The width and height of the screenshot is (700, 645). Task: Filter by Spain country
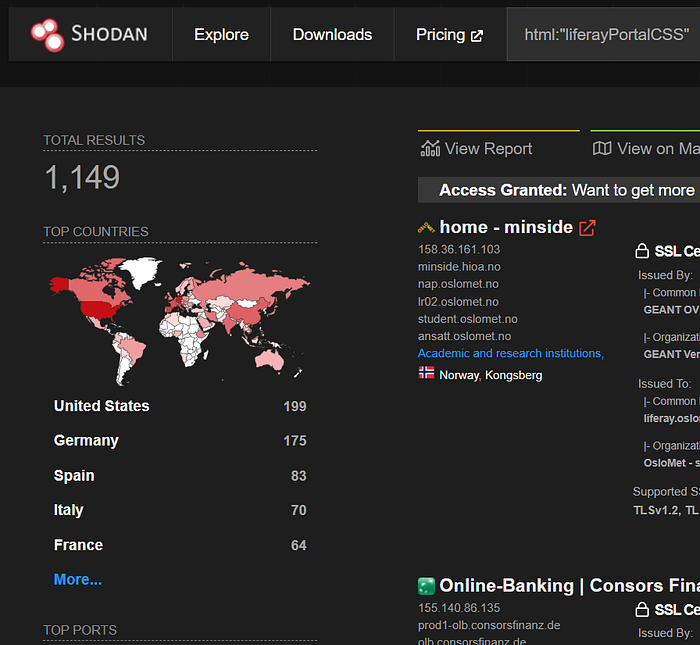(74, 475)
